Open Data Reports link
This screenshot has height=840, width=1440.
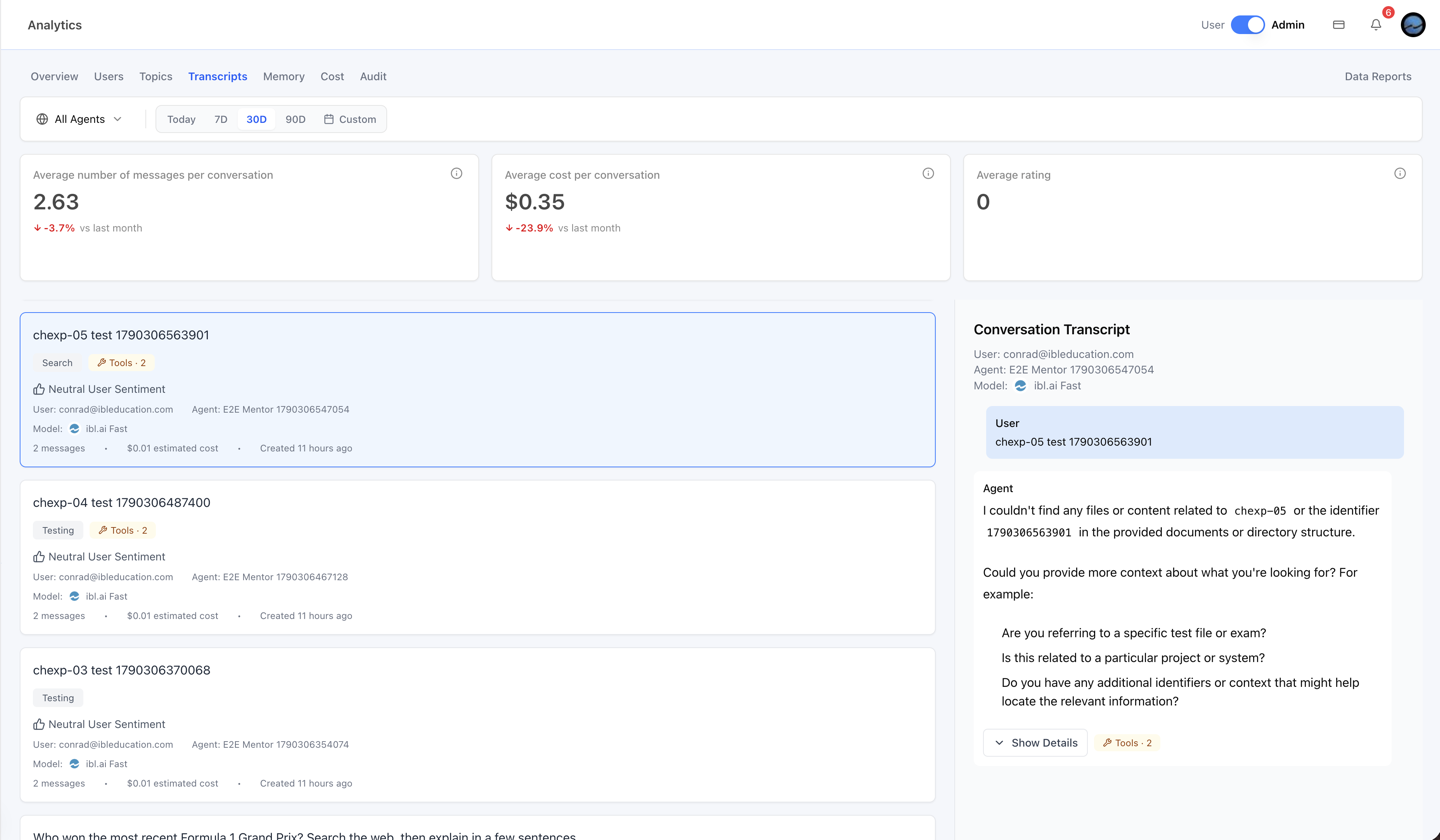click(1378, 77)
